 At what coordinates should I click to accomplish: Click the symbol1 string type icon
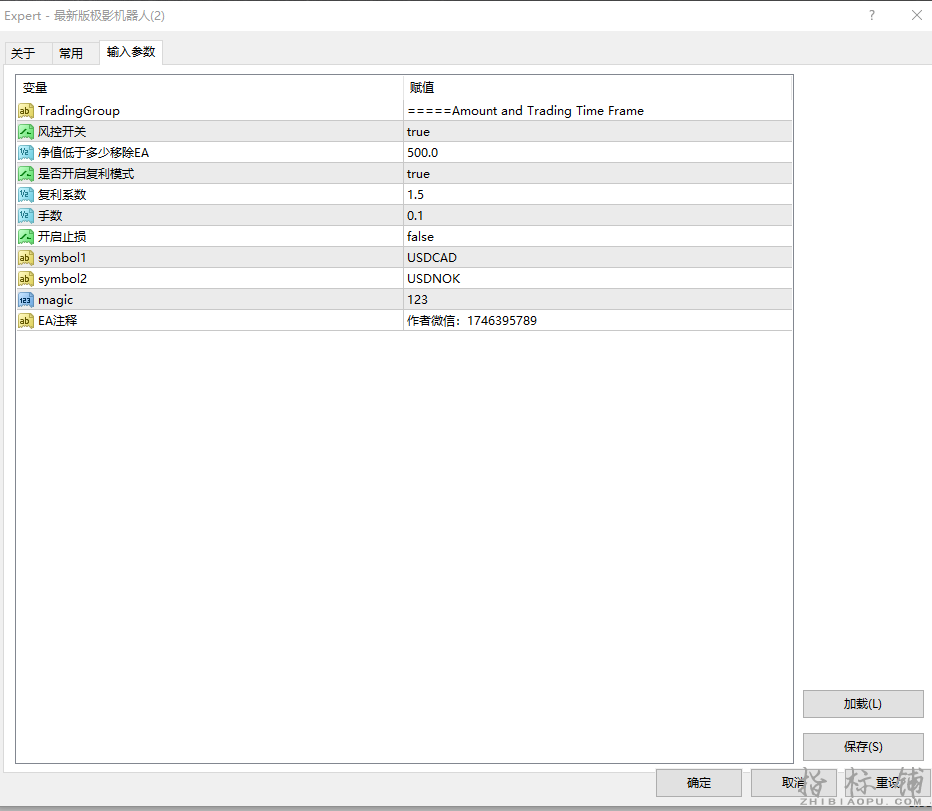tap(26, 258)
